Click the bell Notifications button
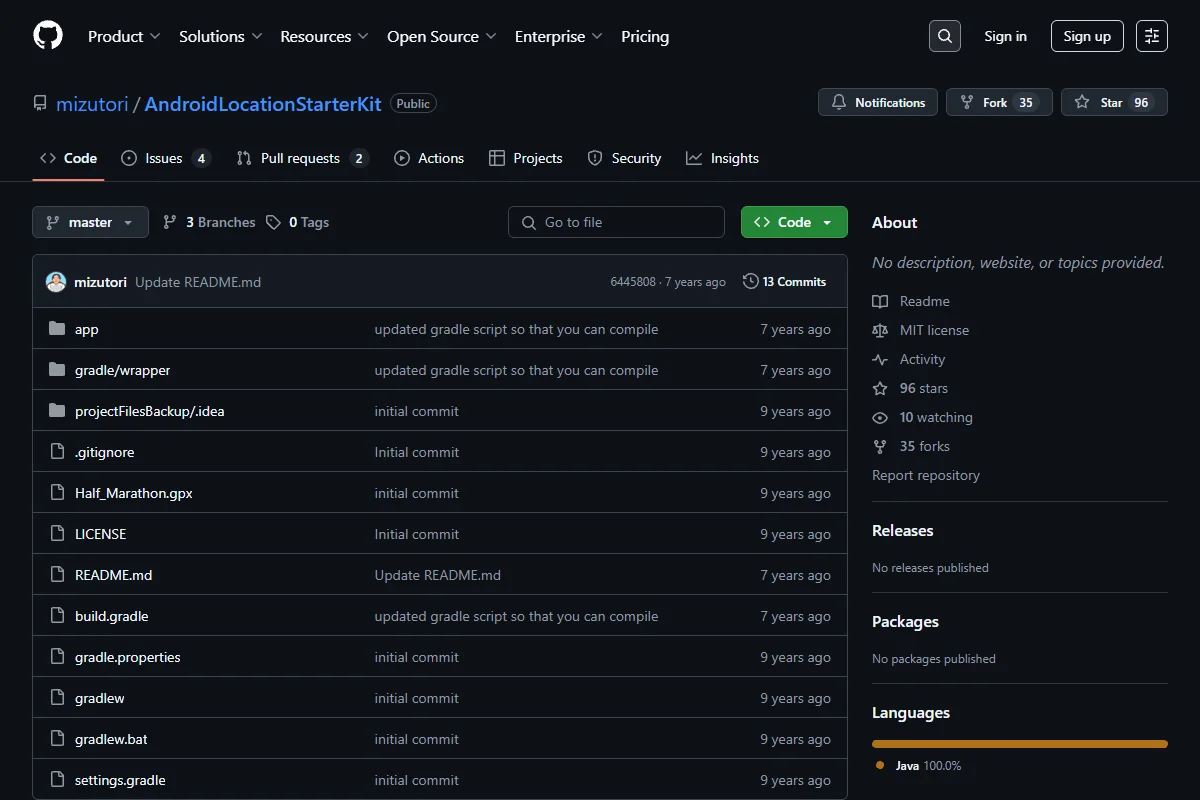 [878, 102]
